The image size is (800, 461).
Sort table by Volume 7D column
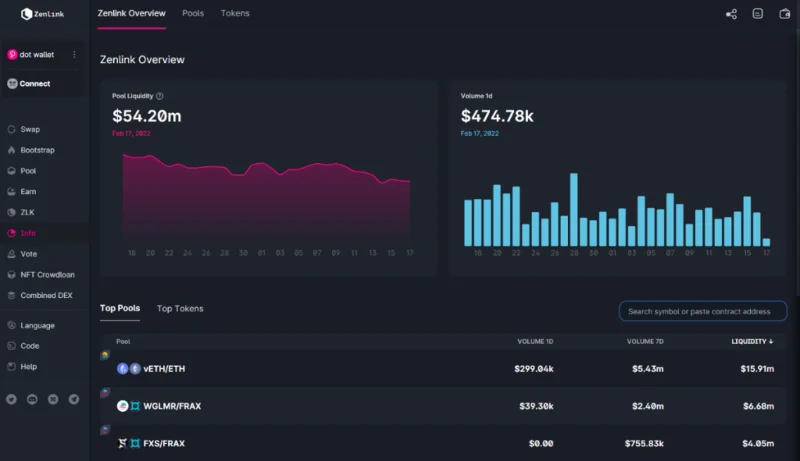pos(645,342)
